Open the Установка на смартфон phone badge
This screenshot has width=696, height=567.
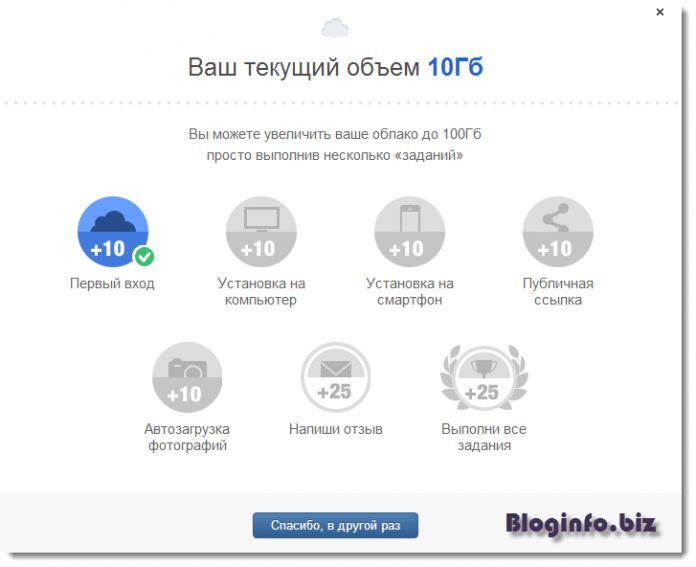(x=410, y=232)
